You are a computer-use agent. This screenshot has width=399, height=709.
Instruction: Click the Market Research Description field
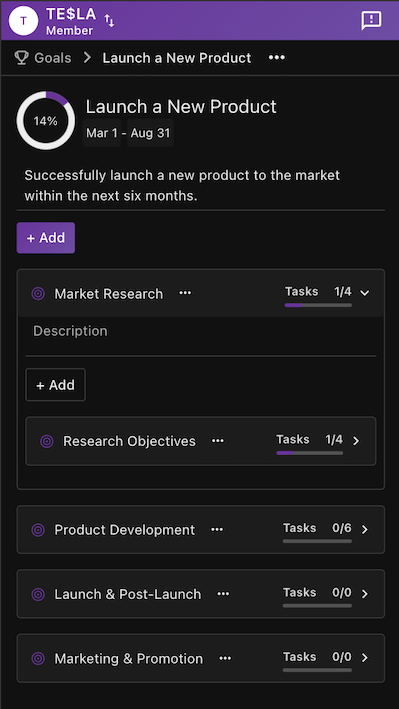(200, 331)
